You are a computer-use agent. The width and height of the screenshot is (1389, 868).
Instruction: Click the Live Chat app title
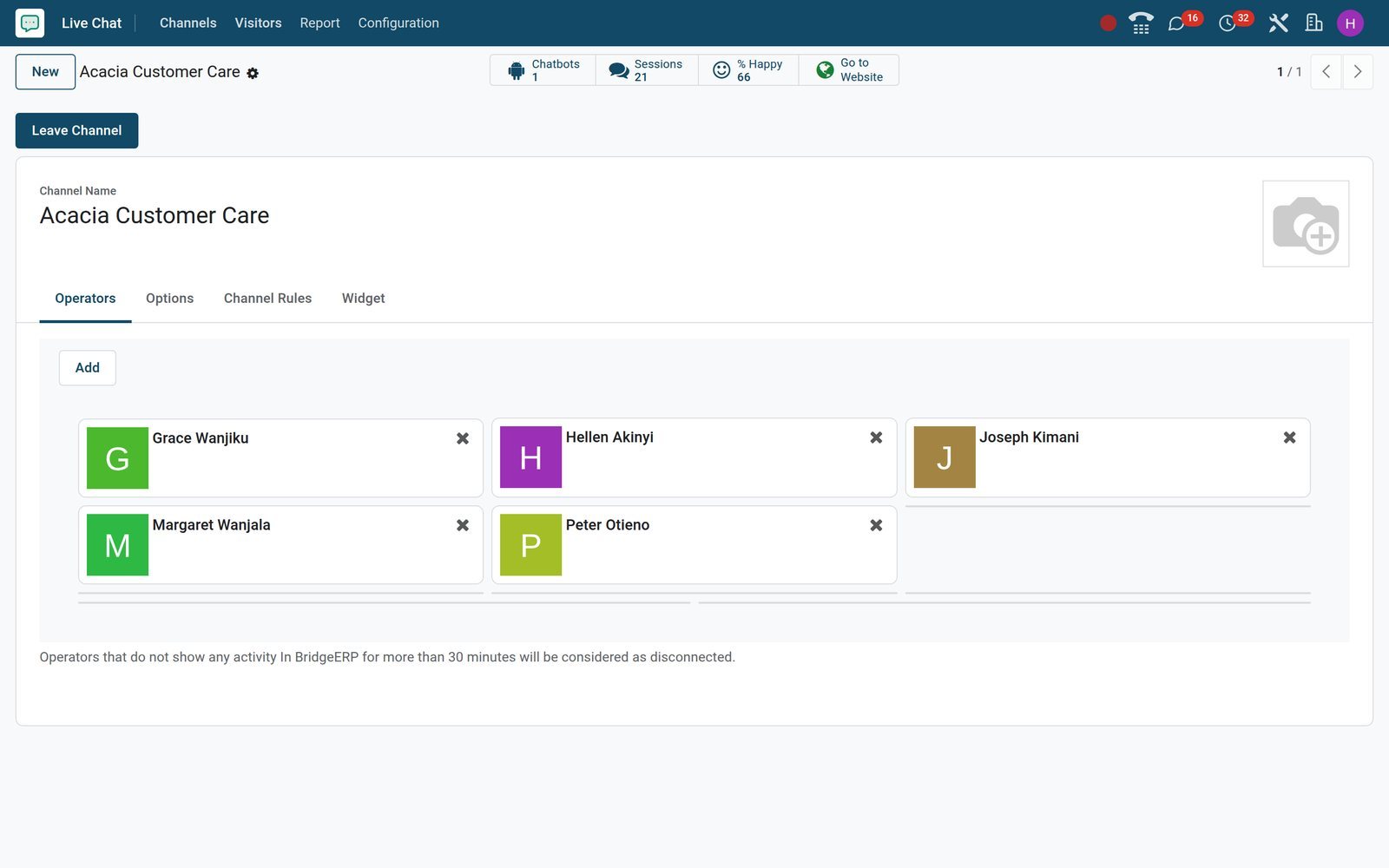click(x=91, y=23)
